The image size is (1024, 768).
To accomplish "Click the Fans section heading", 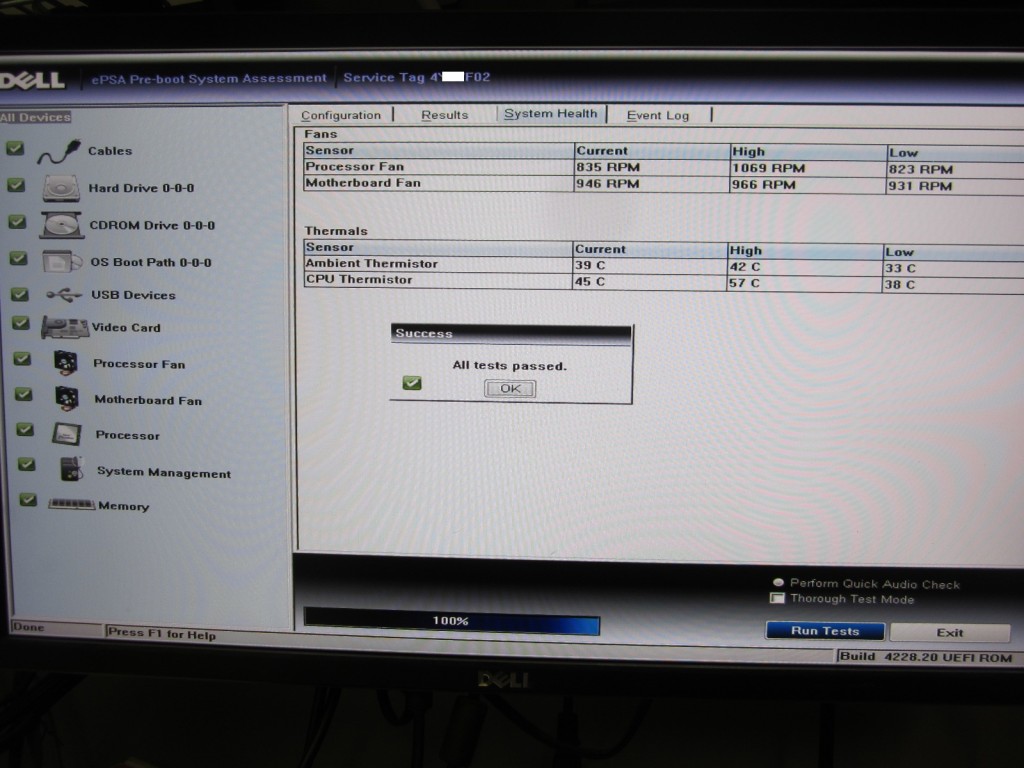I will click(321, 134).
